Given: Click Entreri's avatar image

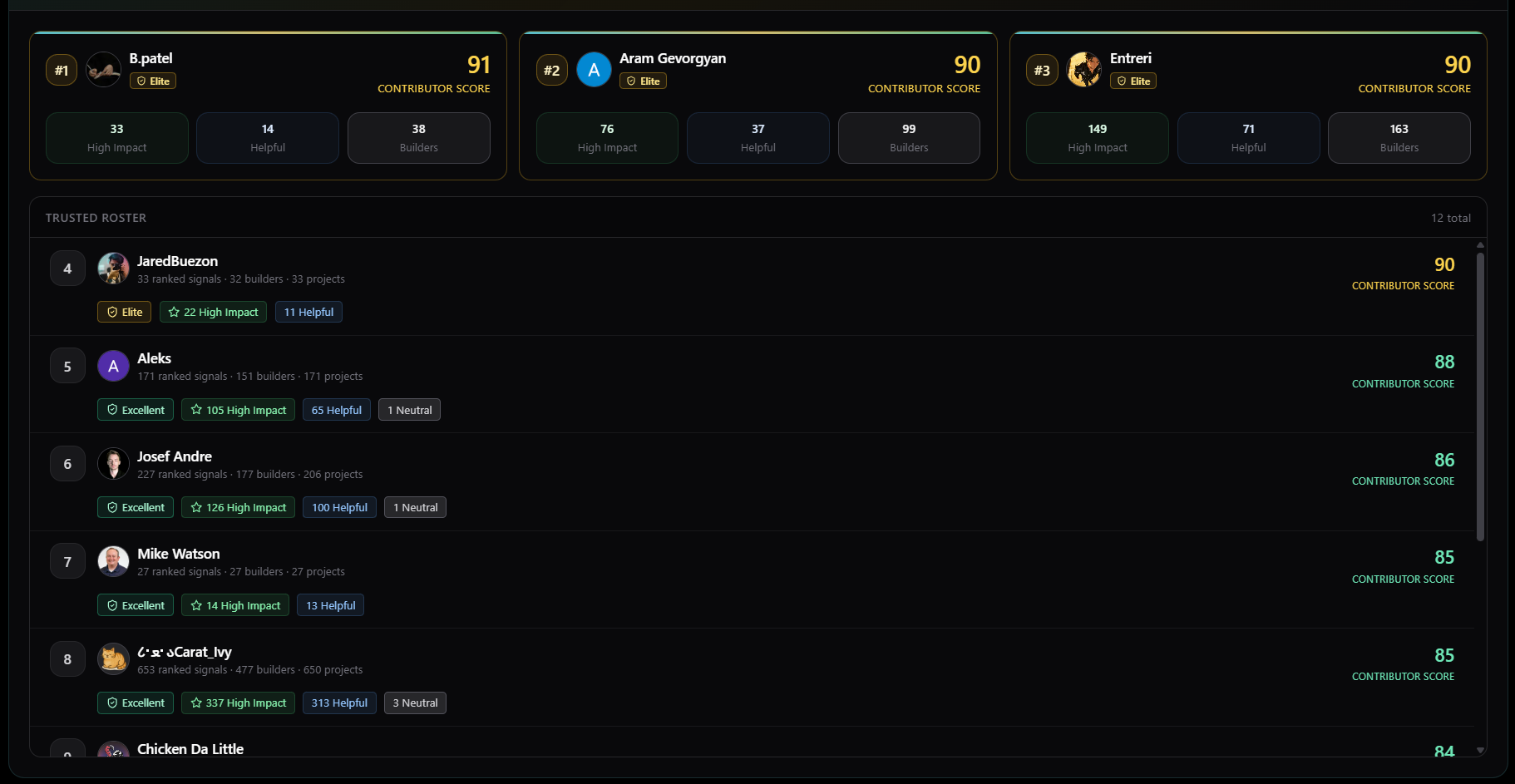Looking at the screenshot, I should coord(1084,70).
